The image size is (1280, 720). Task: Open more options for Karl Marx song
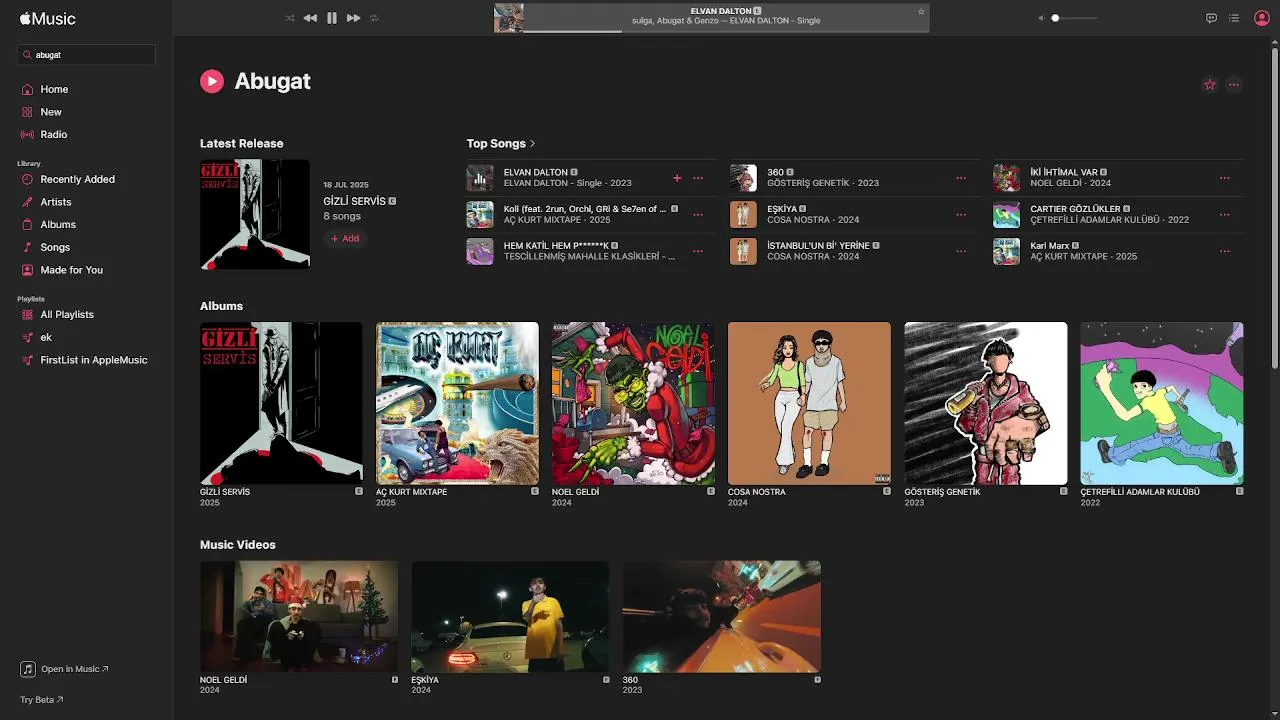[x=1225, y=251]
